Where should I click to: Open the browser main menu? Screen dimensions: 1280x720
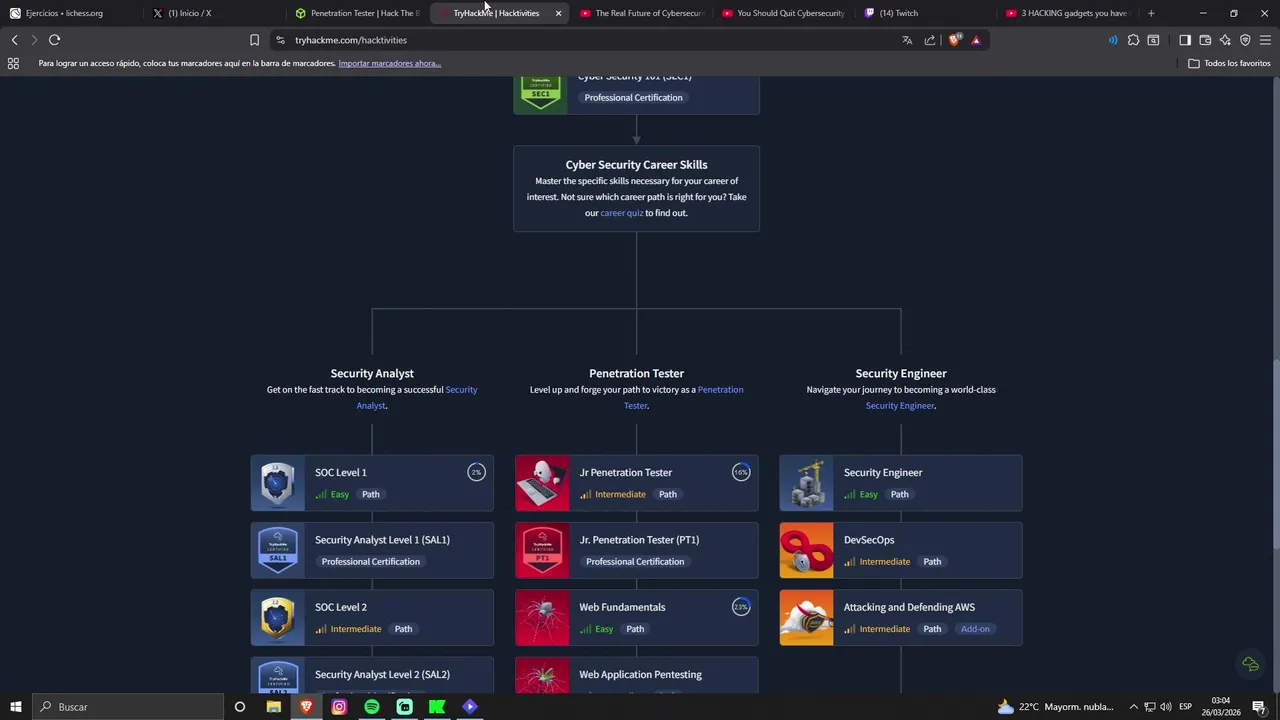point(1265,40)
